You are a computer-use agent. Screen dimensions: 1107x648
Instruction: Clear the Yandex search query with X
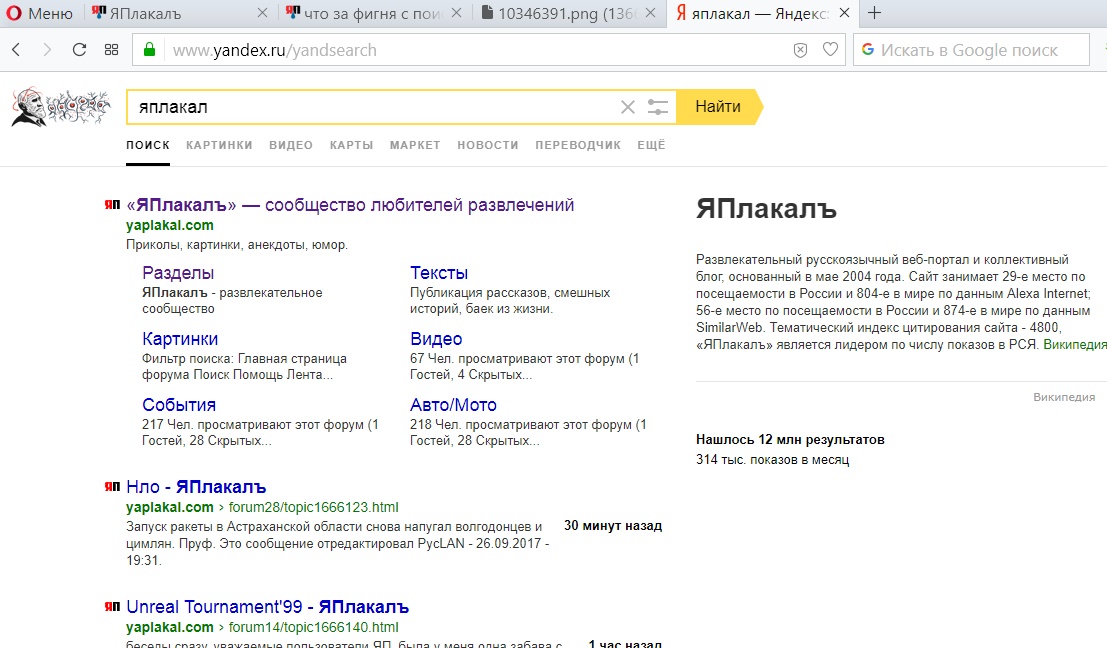coord(628,107)
